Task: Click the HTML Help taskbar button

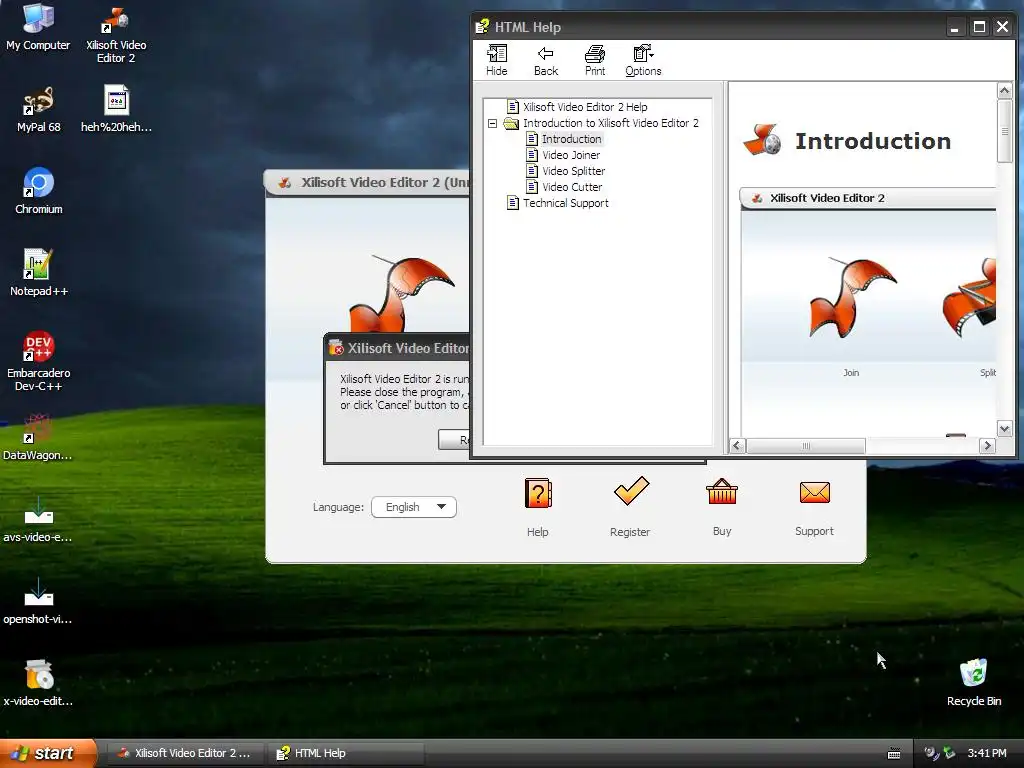Action: click(346, 753)
